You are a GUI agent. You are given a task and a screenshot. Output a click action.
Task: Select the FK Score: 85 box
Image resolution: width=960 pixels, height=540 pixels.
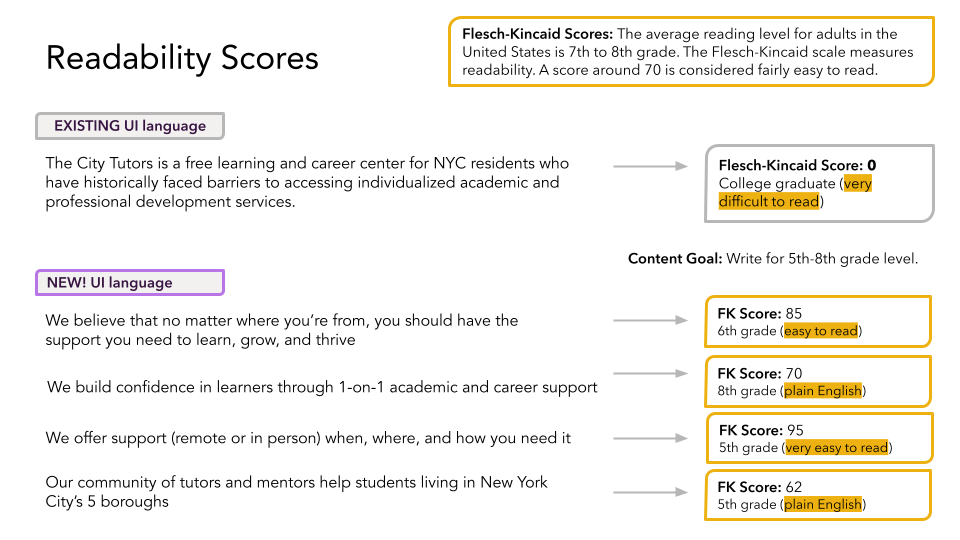[818, 321]
